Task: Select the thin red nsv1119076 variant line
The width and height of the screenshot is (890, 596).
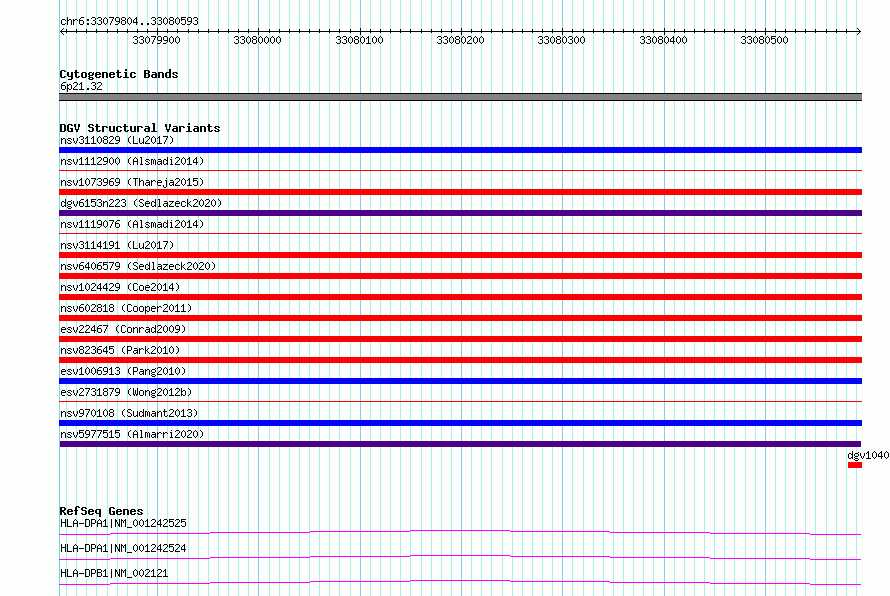Action: point(460,233)
